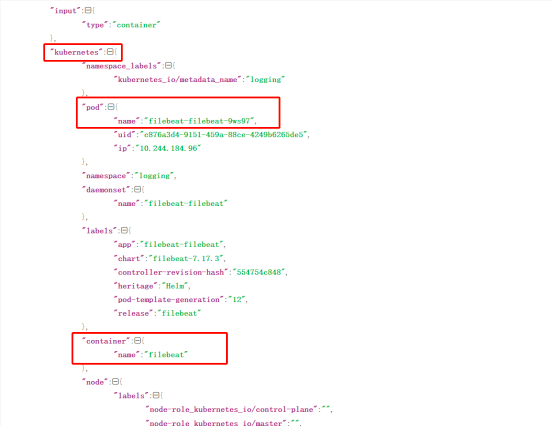Click the pod name value "filebeat-filebeat-9ws97"
This screenshot has width=552, height=426.
pyautogui.click(x=199, y=121)
